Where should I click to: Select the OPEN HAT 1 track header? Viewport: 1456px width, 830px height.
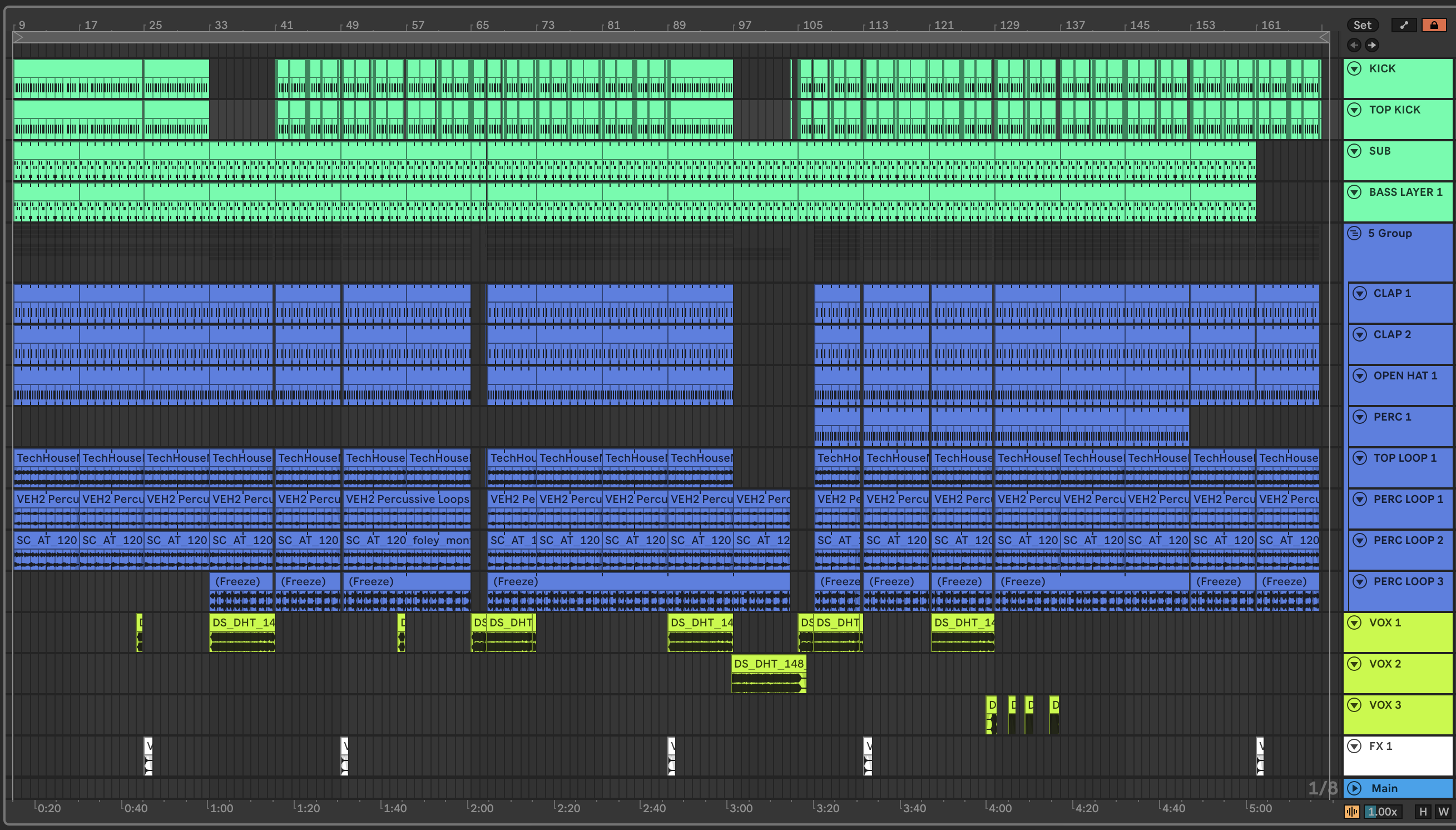point(1405,376)
